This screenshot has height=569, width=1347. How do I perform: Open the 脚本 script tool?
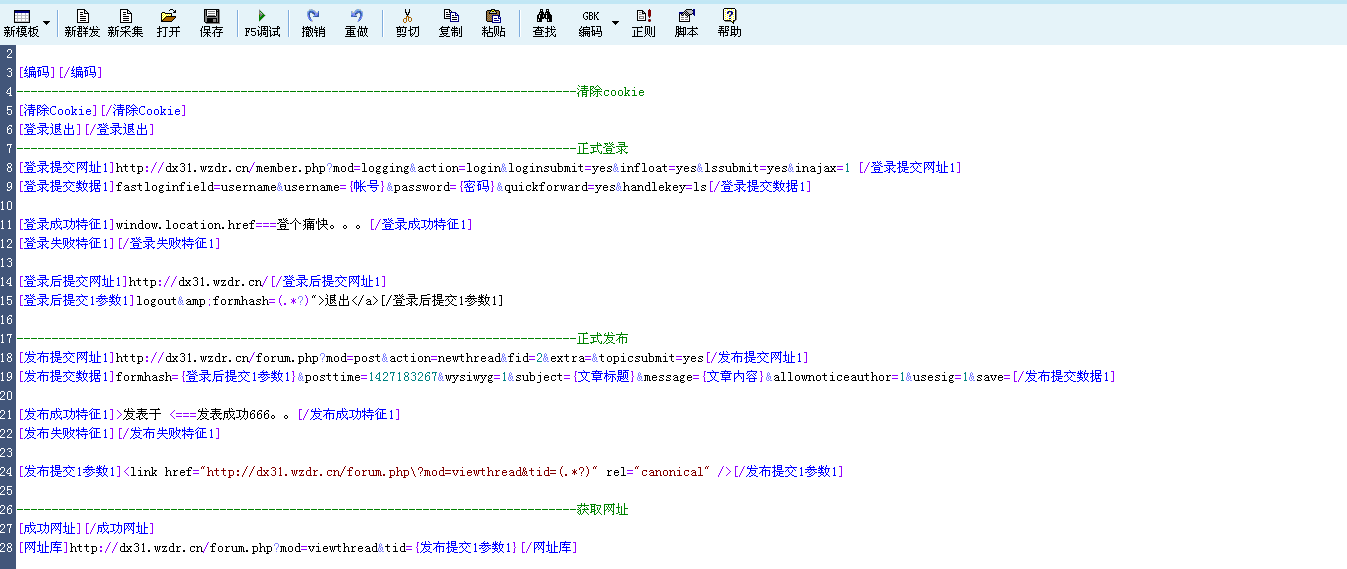click(686, 23)
